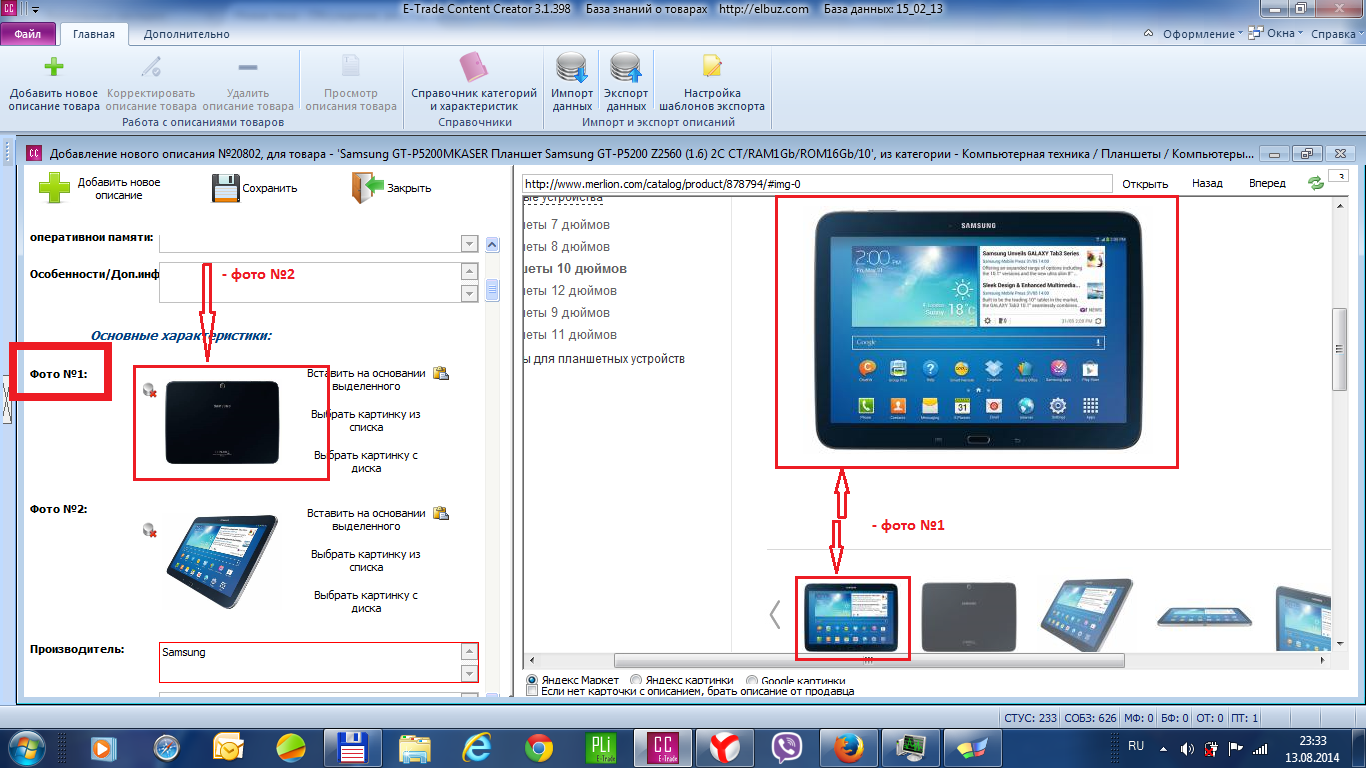The height and width of the screenshot is (768, 1366).
Task: Click Выбрать картинку с диска for Фото №1
Action: click(366, 462)
